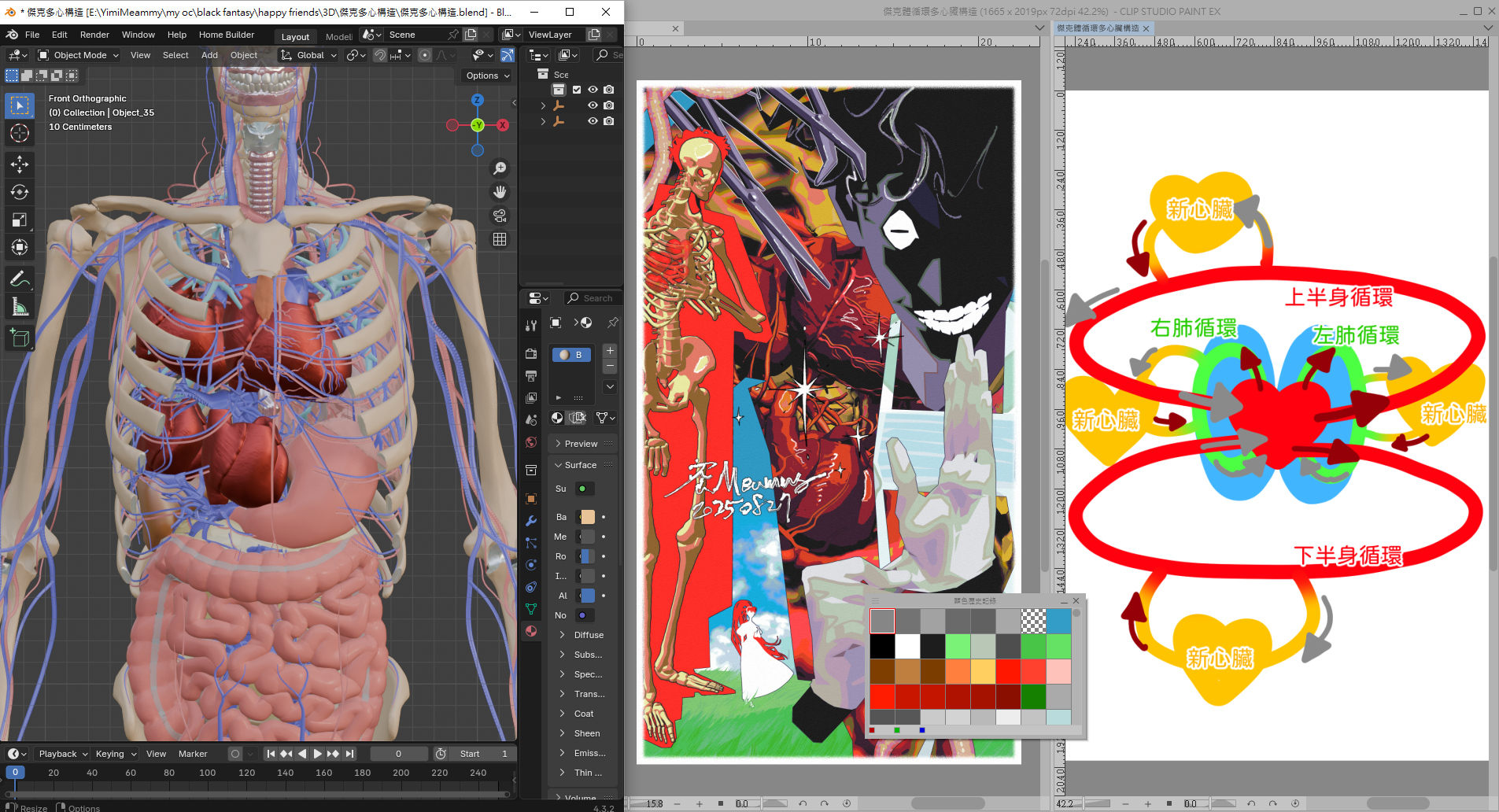Open the Modifiers wrench tab
Image resolution: width=1499 pixels, height=812 pixels.
531,521
